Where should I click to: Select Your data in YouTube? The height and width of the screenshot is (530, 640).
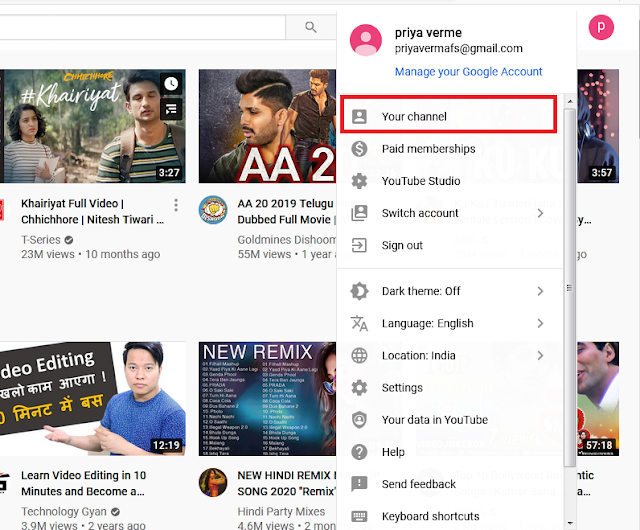click(x=451, y=420)
